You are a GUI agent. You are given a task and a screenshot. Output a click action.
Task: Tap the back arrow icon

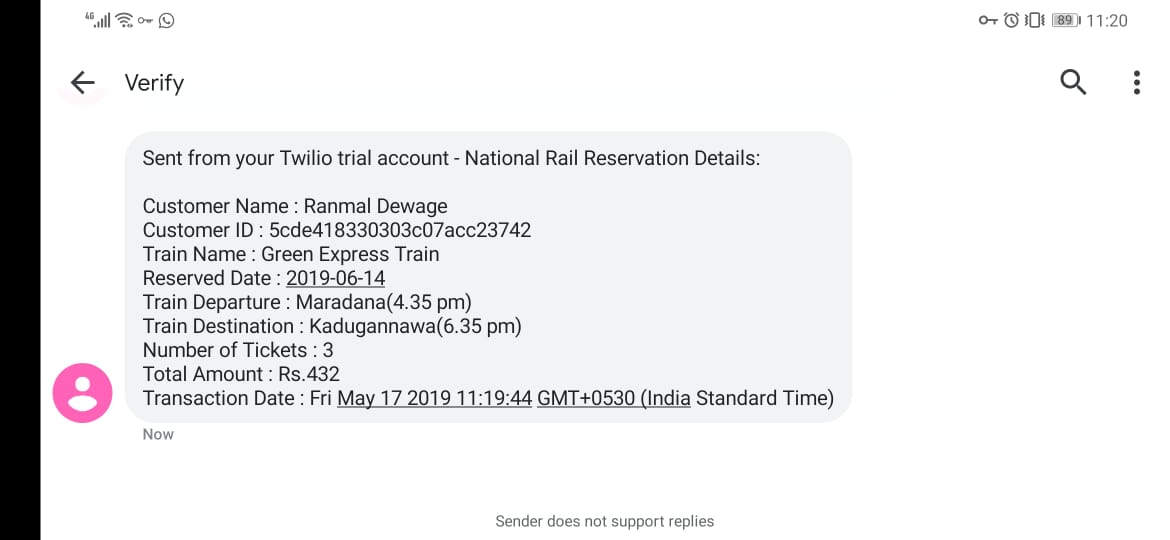point(82,82)
